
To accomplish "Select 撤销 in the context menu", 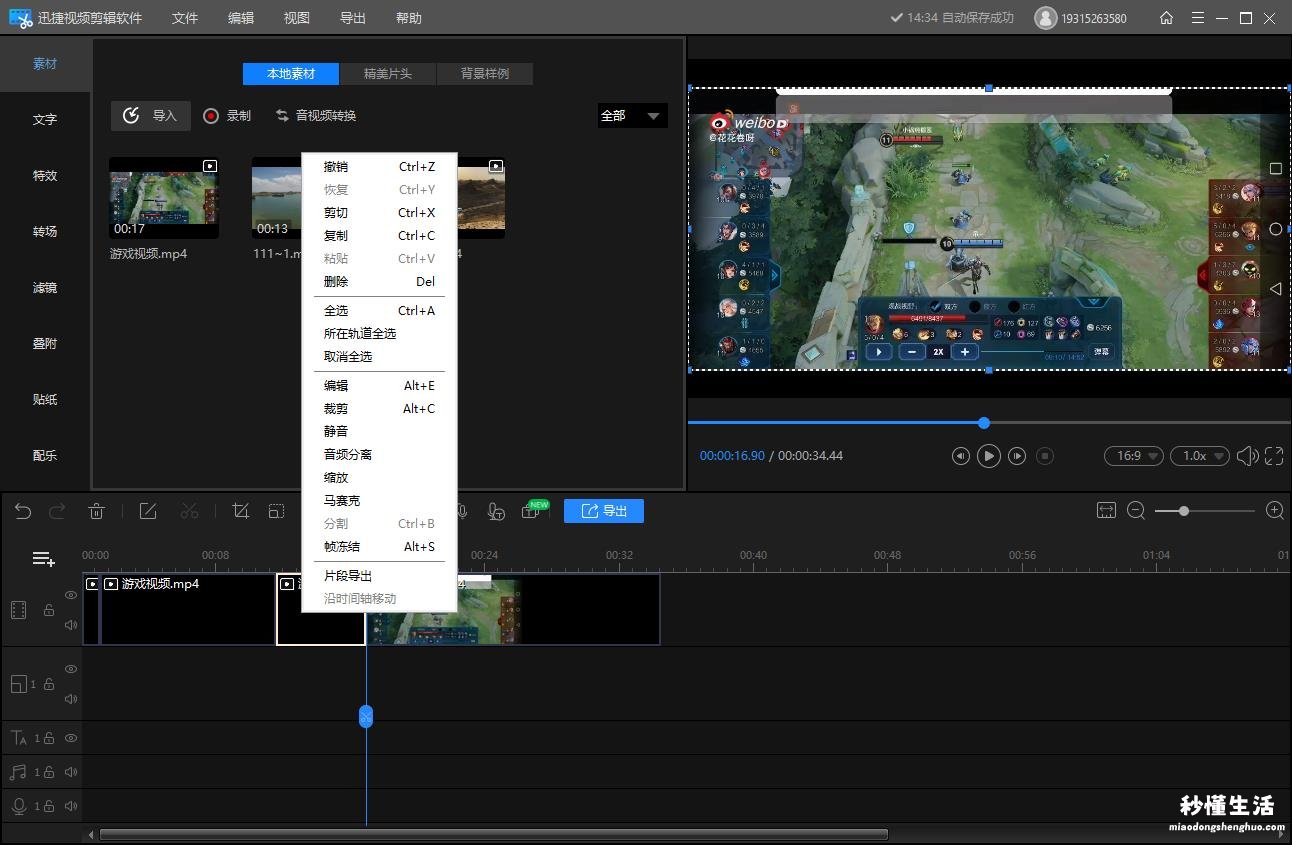I will 379,167.
